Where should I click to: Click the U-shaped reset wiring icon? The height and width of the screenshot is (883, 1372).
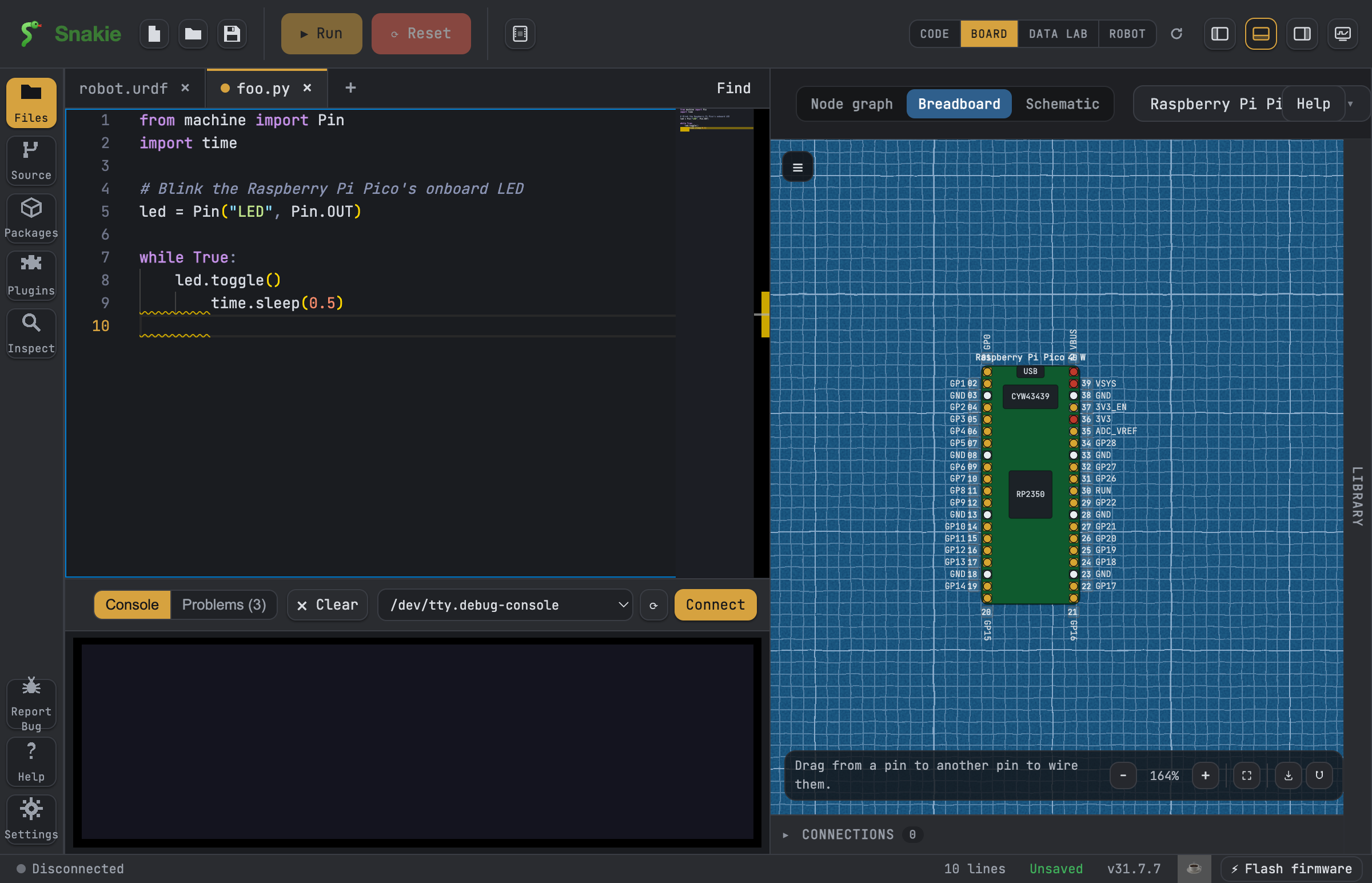tap(1319, 775)
